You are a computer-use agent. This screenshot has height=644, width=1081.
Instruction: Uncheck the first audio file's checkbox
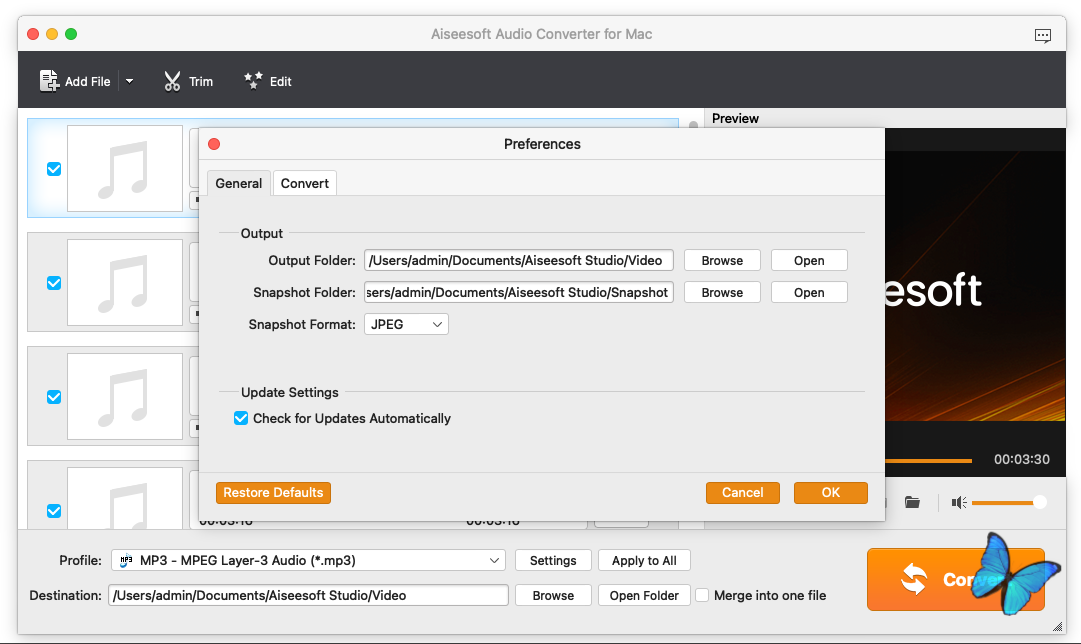pyautogui.click(x=54, y=169)
